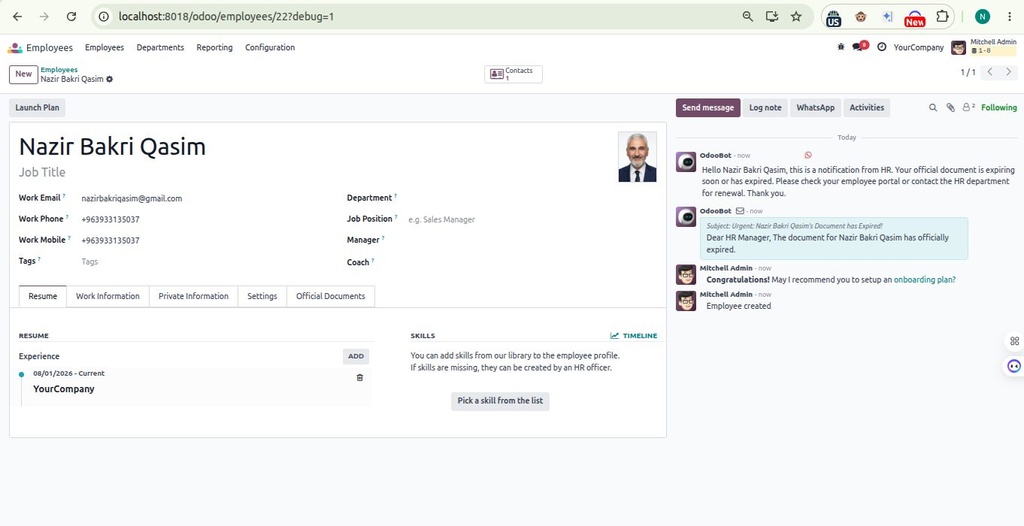The image size is (1024, 526).
Task: Click Mitchell Admin avatar on Congratulations message
Action: (x=686, y=274)
